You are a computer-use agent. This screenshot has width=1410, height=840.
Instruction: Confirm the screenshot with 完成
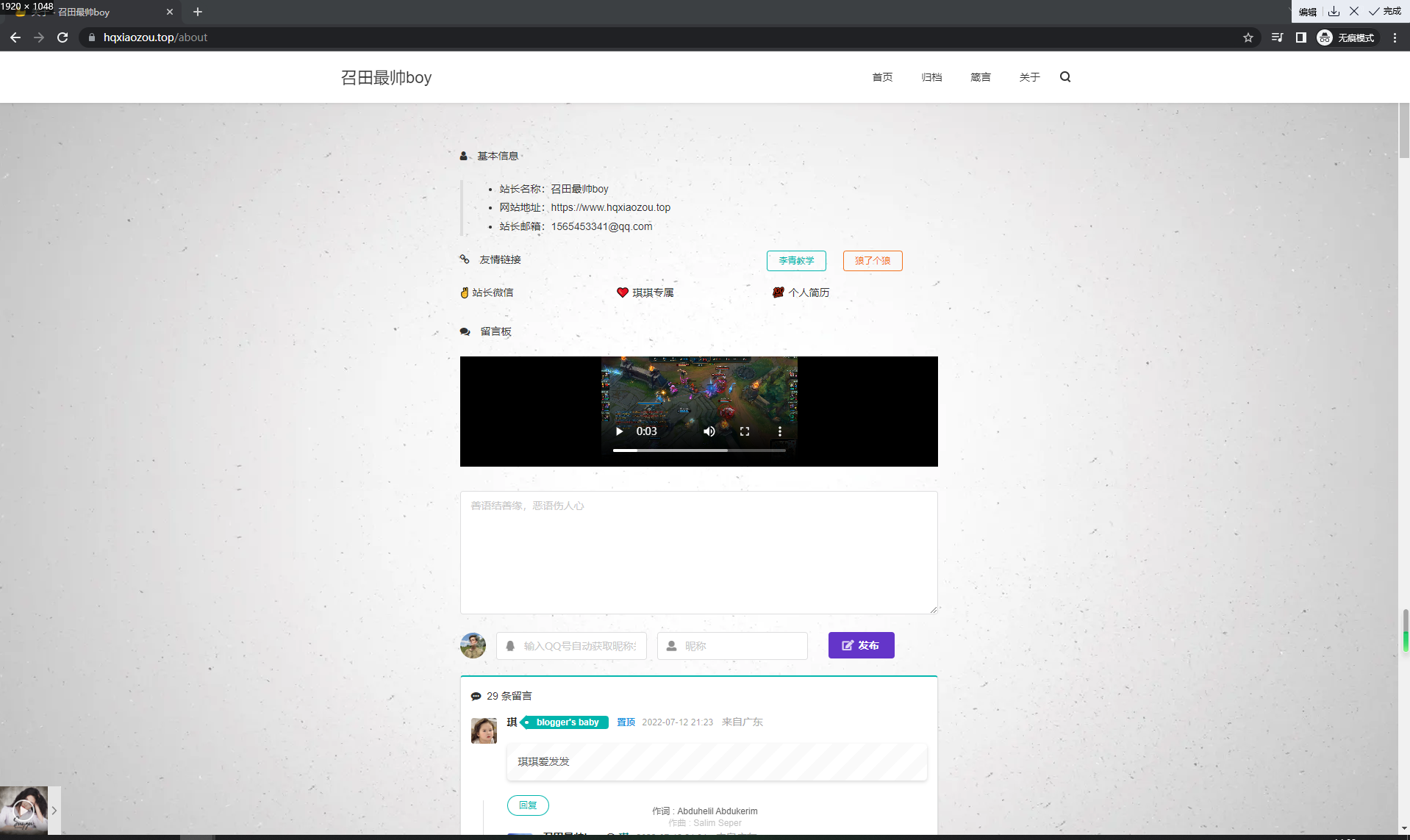1385,11
